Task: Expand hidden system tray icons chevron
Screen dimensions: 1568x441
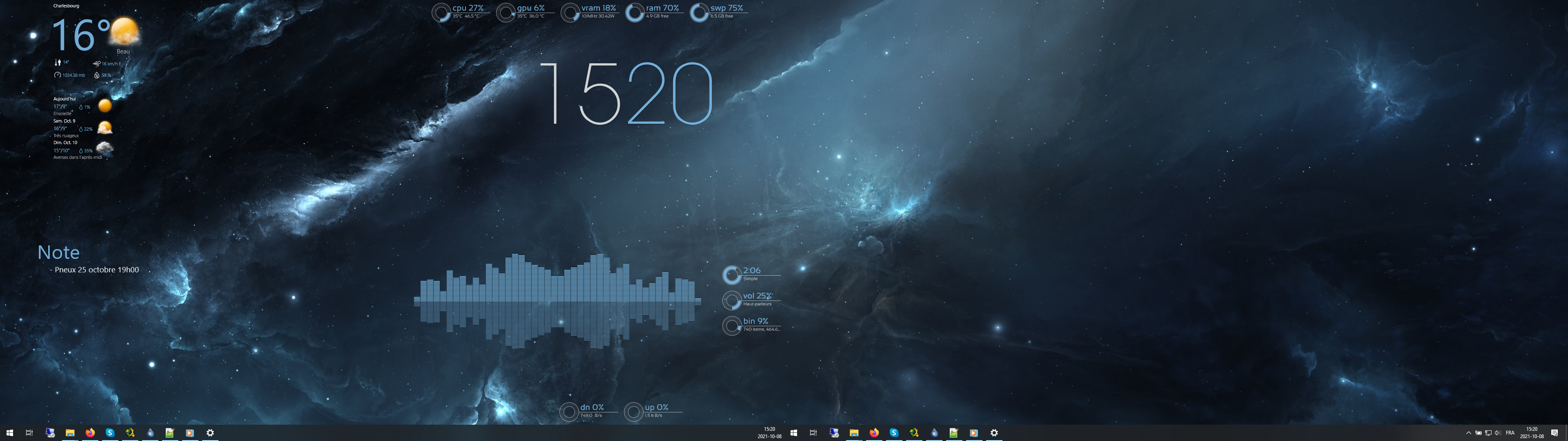Action: [x=1468, y=432]
